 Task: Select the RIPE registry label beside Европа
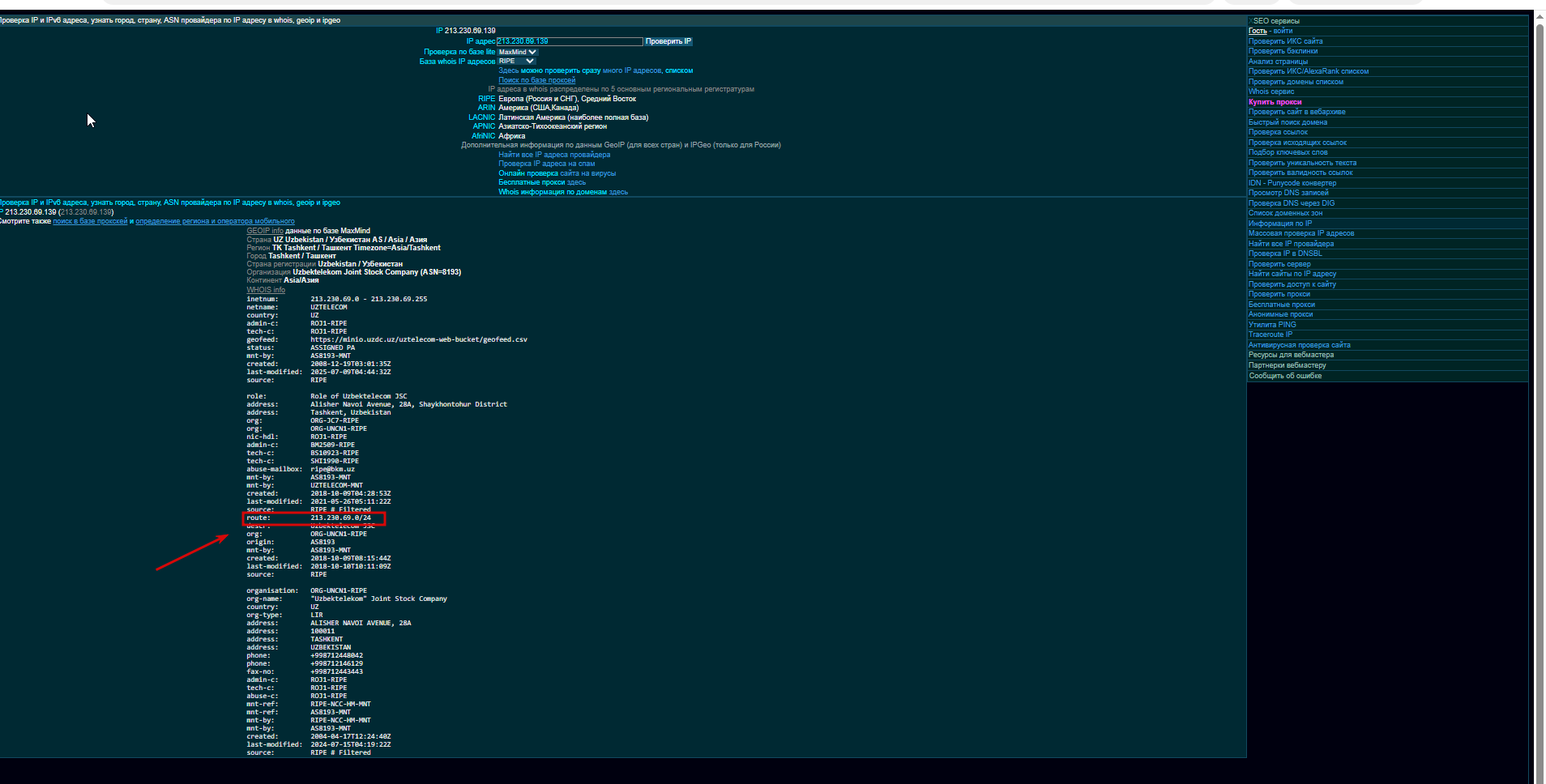(x=486, y=99)
